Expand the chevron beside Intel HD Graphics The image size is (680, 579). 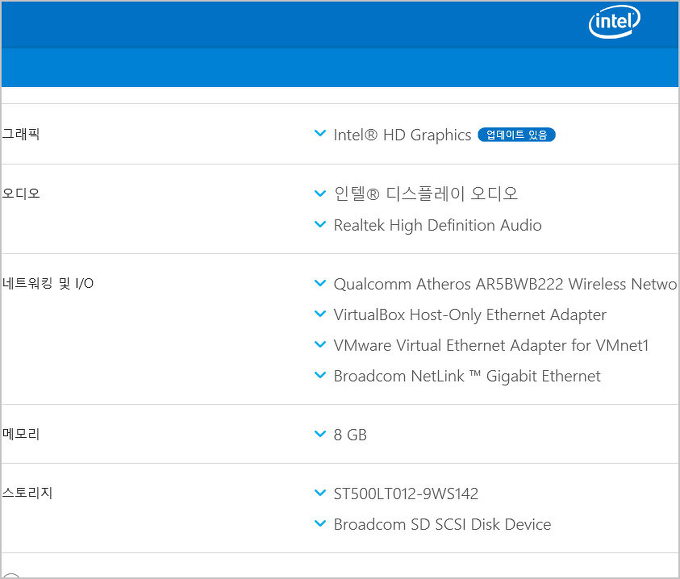[320, 134]
